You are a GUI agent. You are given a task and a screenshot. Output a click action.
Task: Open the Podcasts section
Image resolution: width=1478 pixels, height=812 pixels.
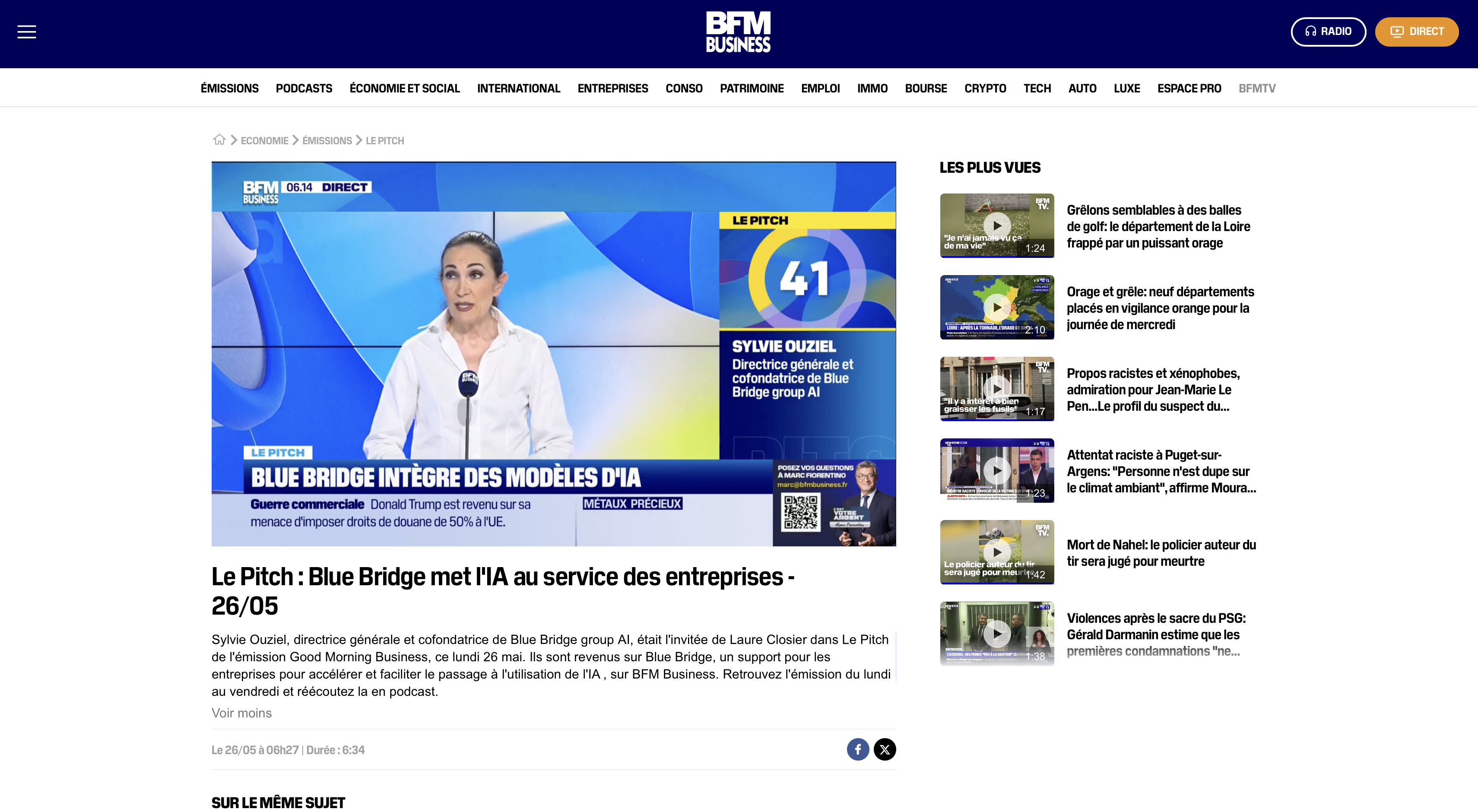(x=304, y=89)
